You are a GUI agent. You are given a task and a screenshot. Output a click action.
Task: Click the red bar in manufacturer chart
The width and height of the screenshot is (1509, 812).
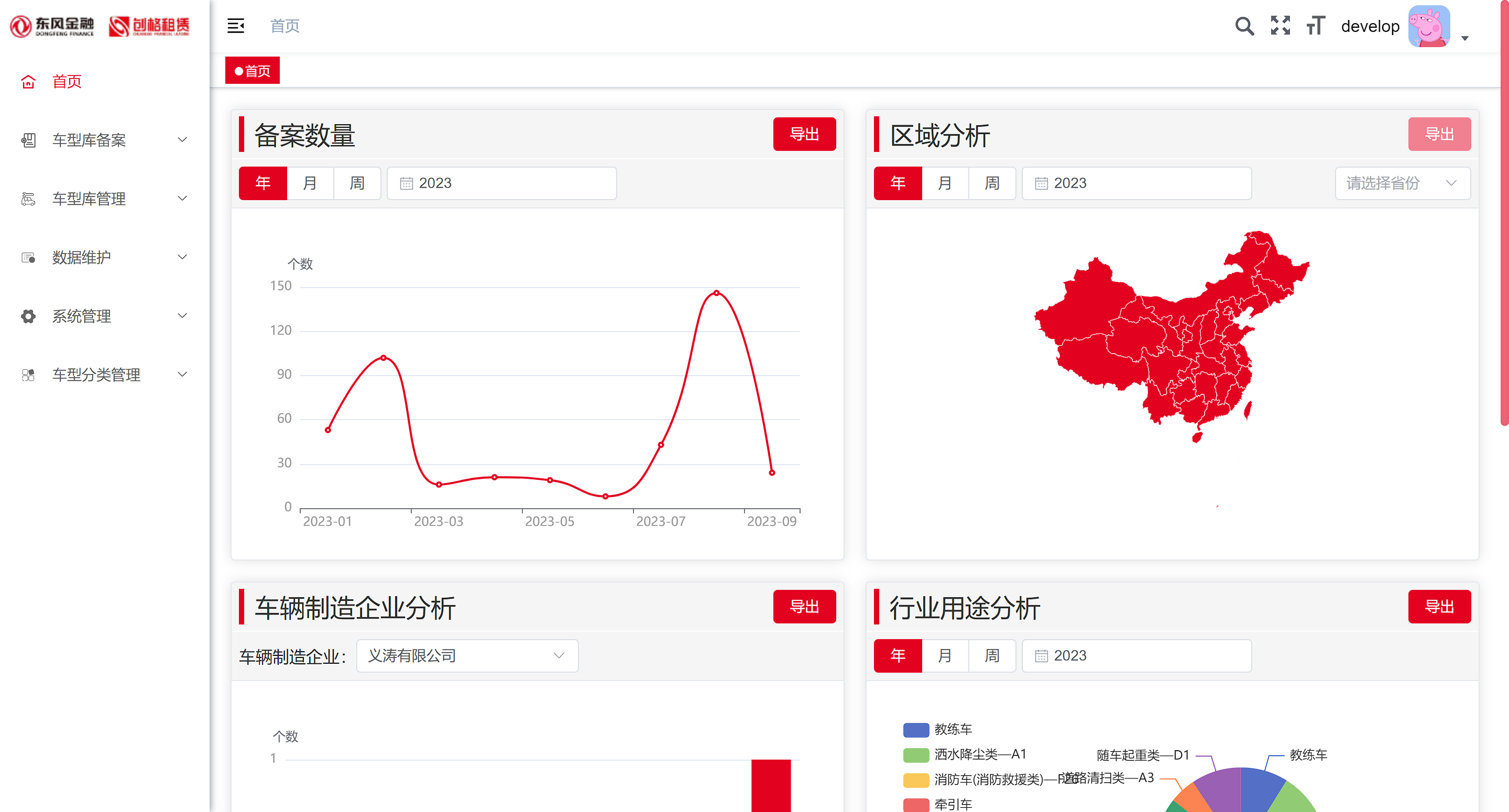click(x=770, y=786)
